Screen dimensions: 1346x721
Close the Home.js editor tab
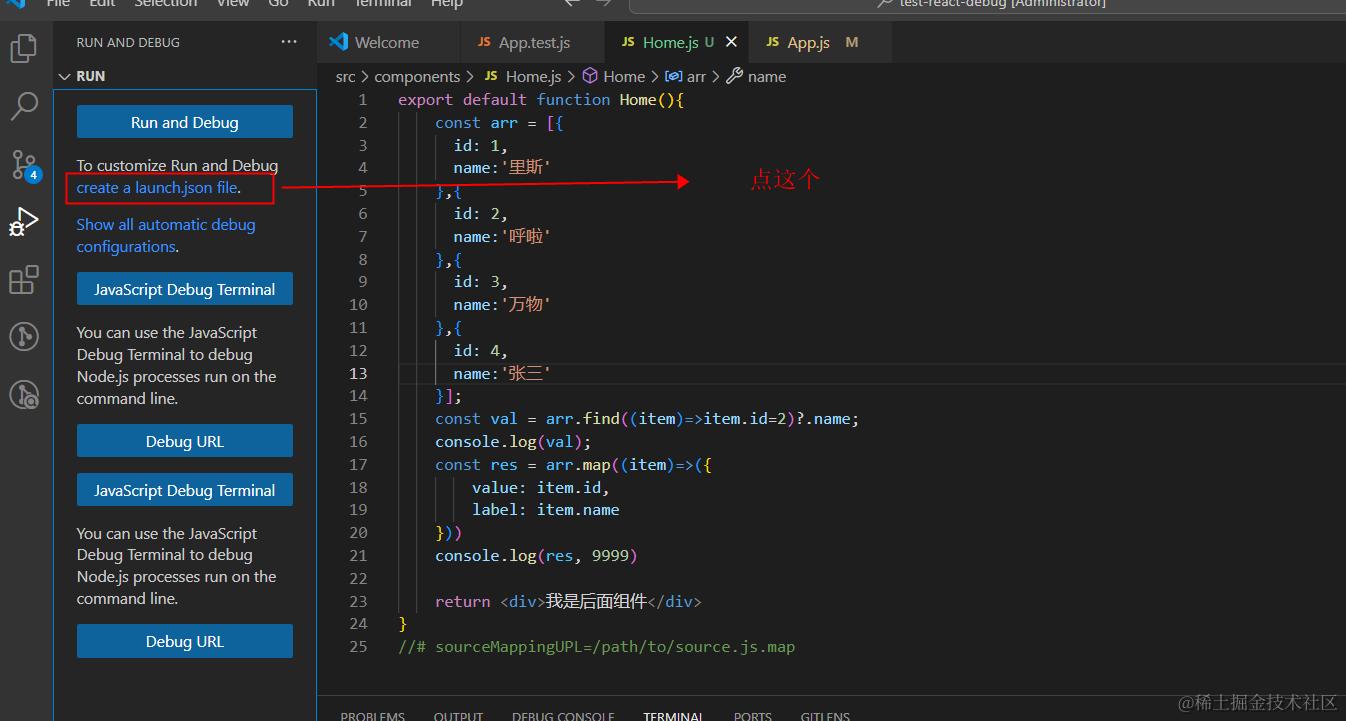pyautogui.click(x=731, y=42)
